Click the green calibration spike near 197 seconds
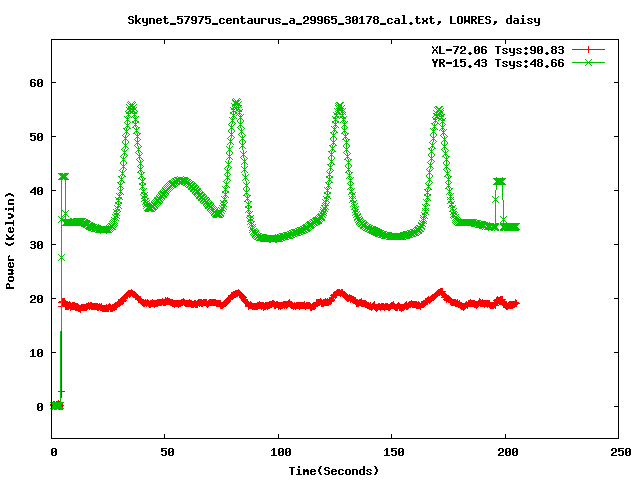640x480 pixels. click(x=500, y=181)
